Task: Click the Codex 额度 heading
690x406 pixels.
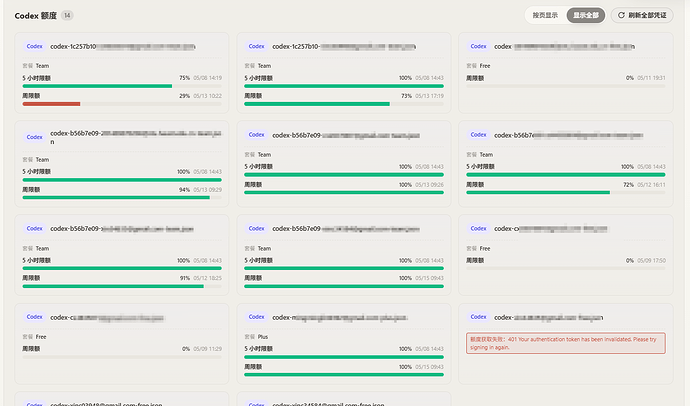Action: (x=36, y=15)
